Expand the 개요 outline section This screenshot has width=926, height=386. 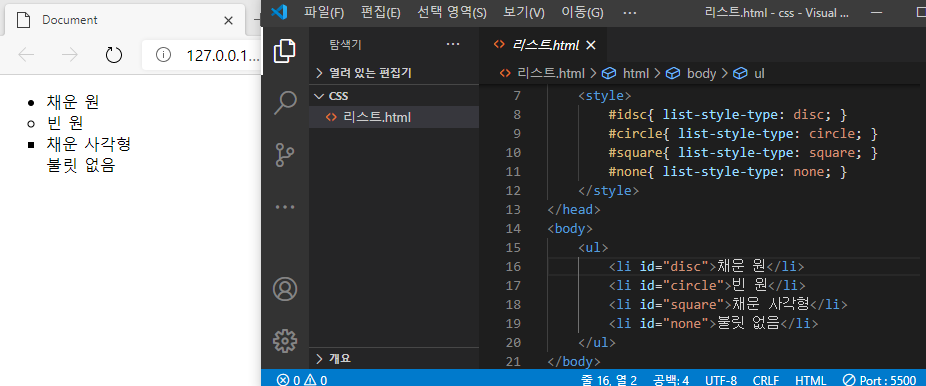pyautogui.click(x=394, y=358)
